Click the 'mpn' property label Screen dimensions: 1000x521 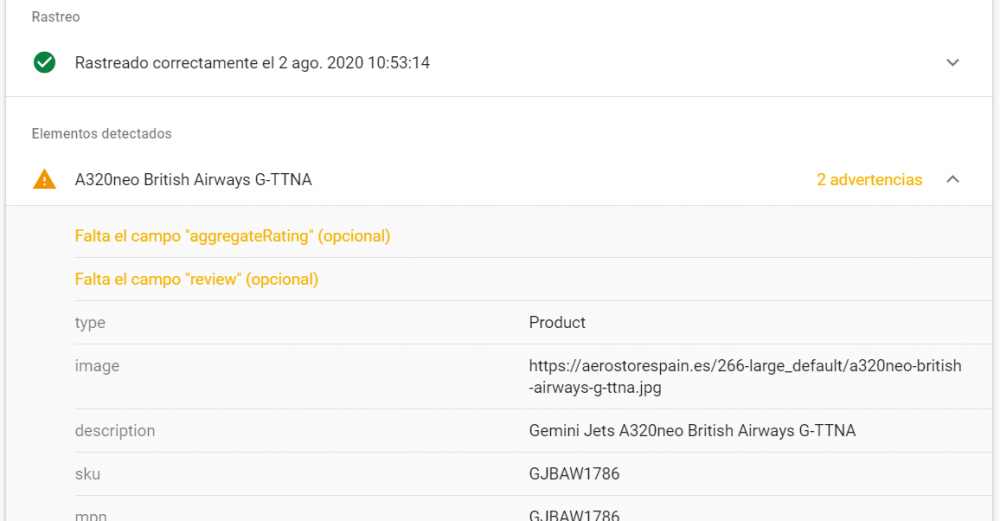point(91,515)
